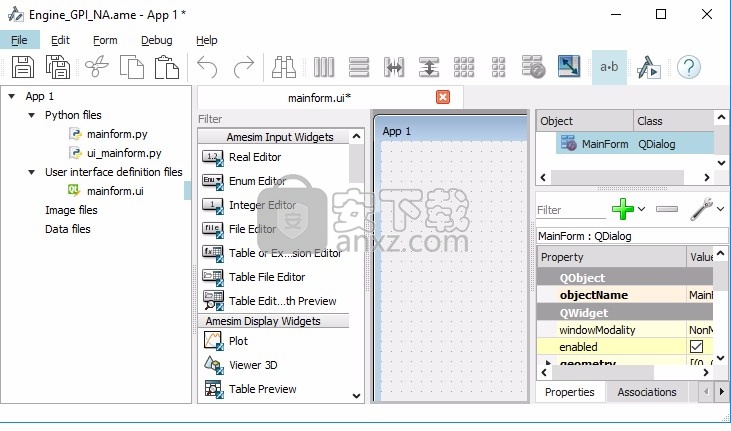Image resolution: width=731 pixels, height=431 pixels.
Task: Switch to the Associations tab
Action: [x=646, y=392]
